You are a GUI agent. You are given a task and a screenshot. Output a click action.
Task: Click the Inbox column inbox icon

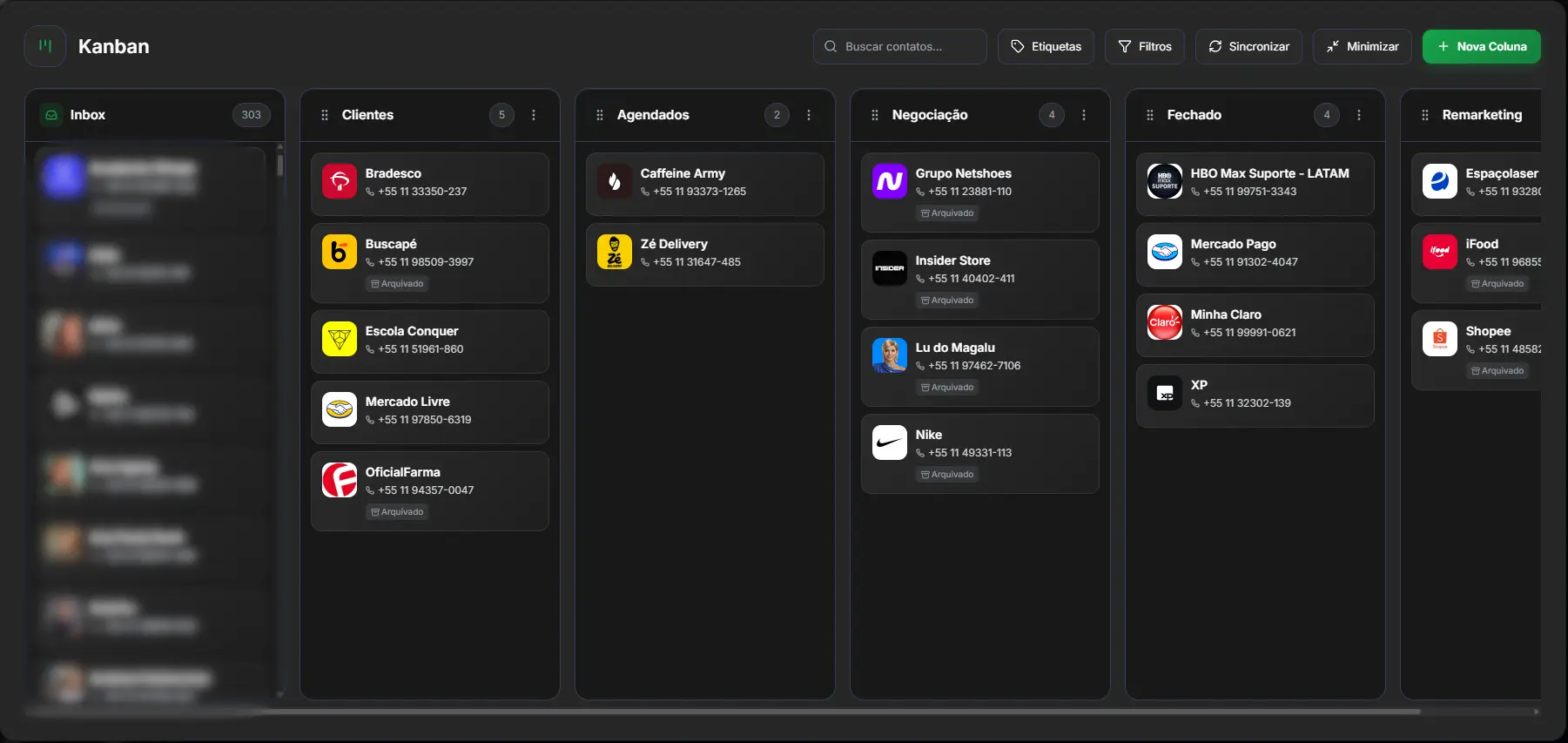point(51,115)
